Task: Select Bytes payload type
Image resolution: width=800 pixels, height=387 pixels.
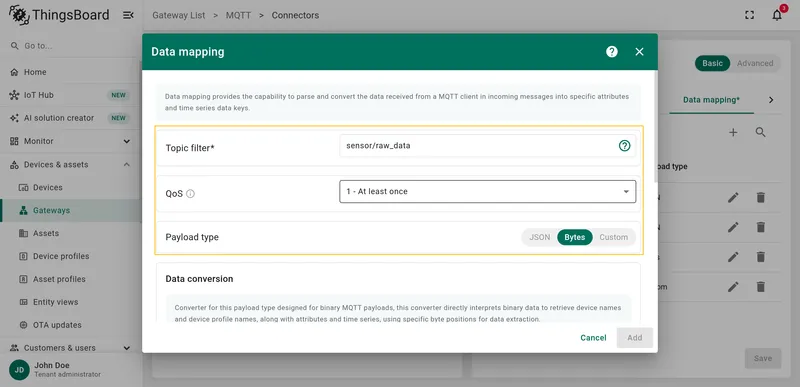Action: coord(574,237)
